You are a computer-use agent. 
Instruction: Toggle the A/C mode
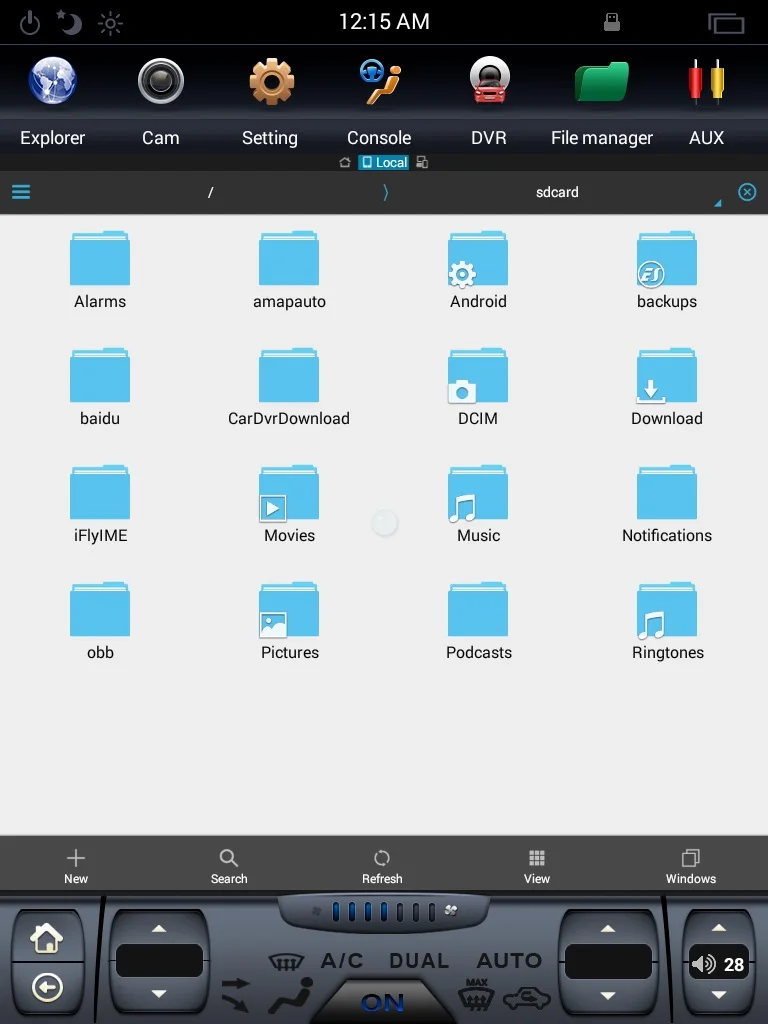pyautogui.click(x=342, y=960)
